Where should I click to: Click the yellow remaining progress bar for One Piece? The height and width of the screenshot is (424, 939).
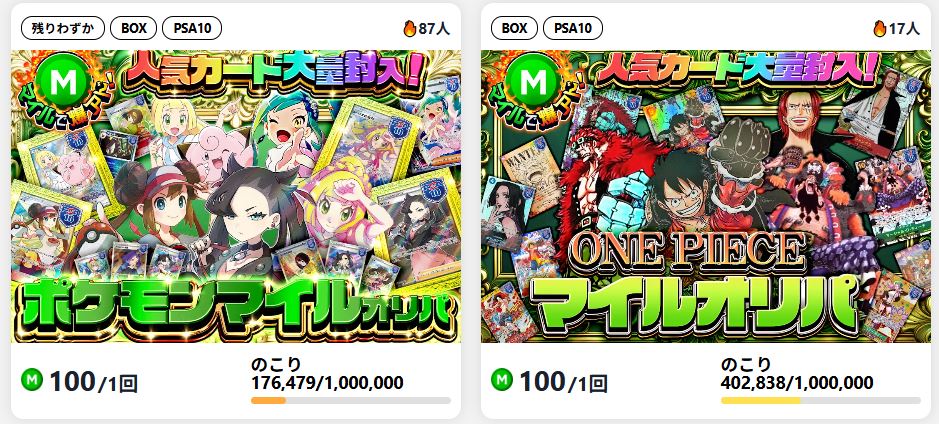tap(821, 400)
